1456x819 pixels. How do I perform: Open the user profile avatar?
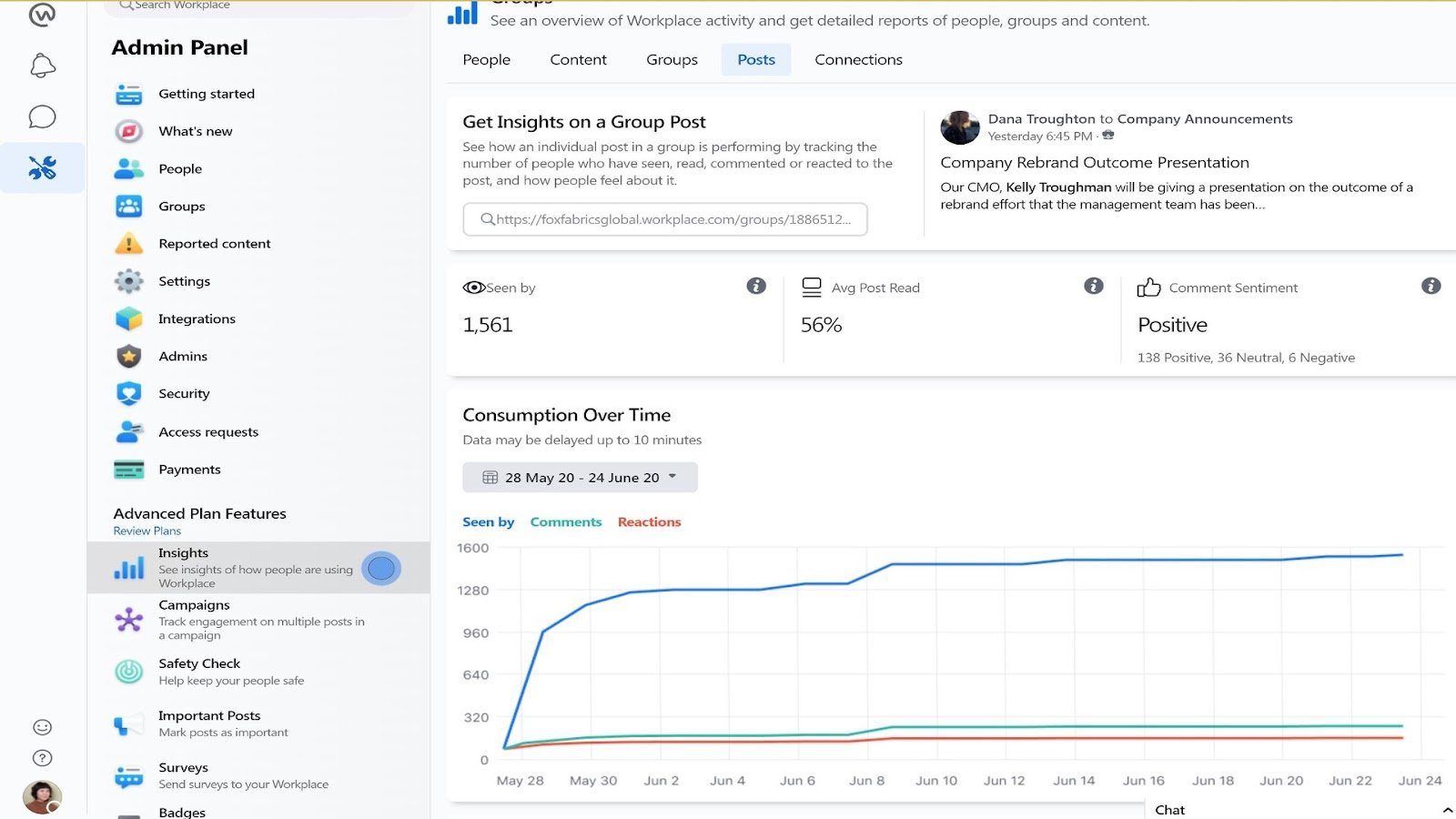(43, 797)
